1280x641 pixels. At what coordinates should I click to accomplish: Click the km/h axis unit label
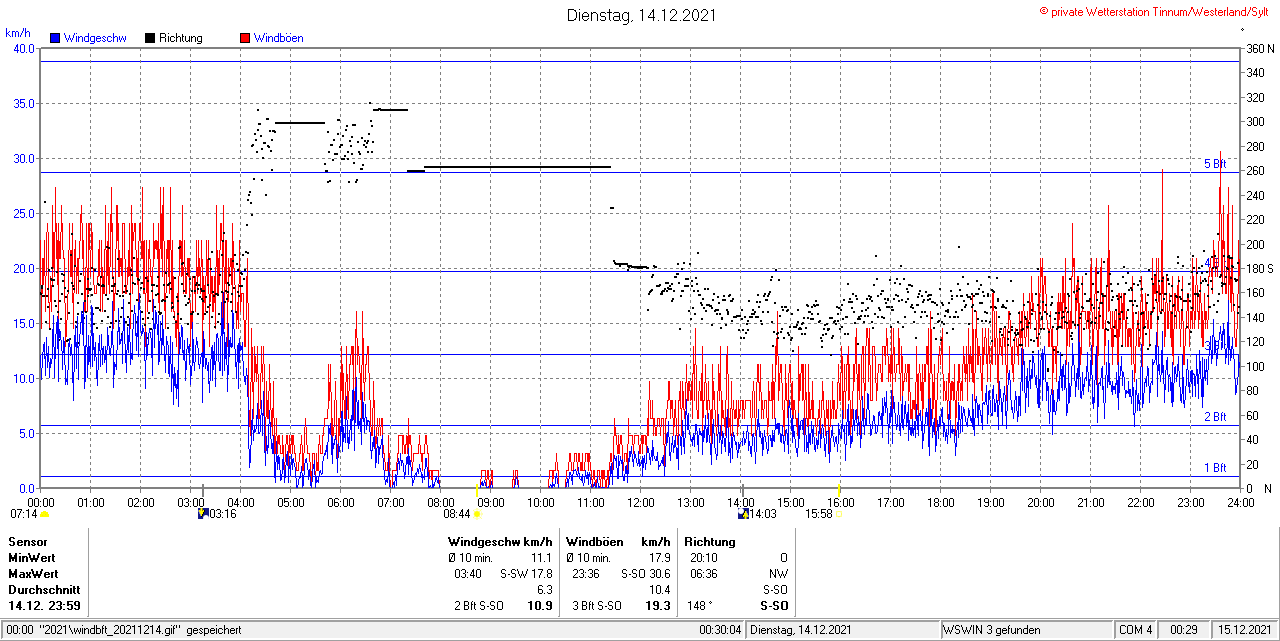[17, 33]
